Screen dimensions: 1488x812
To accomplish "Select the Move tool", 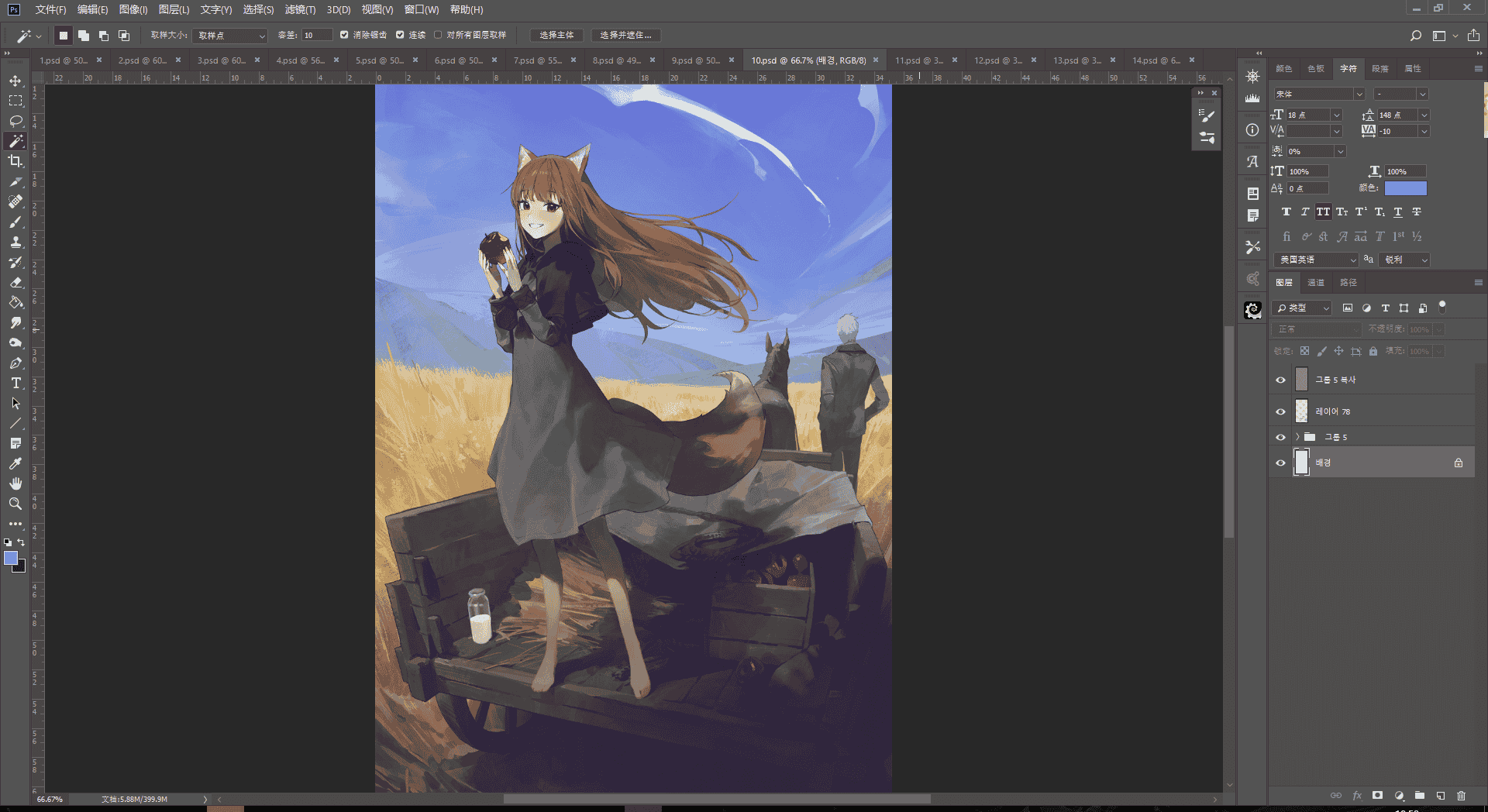I will tap(15, 81).
